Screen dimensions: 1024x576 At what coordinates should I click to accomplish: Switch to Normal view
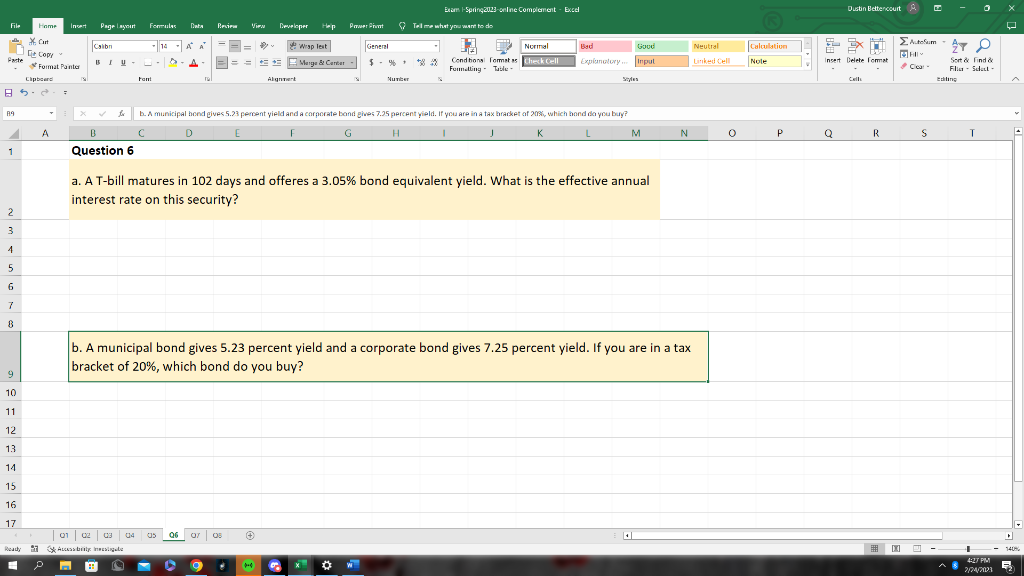pyautogui.click(x=874, y=549)
